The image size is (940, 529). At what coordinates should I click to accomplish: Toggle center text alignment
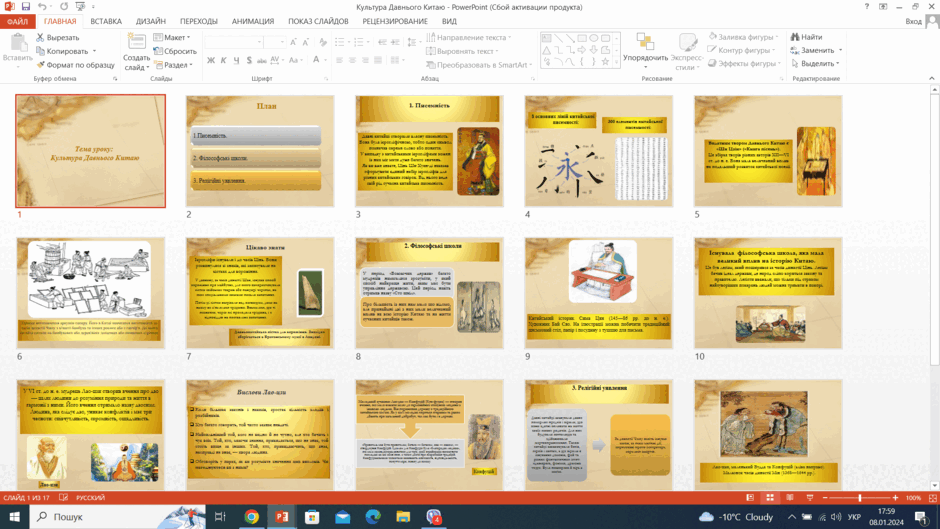click(x=352, y=60)
